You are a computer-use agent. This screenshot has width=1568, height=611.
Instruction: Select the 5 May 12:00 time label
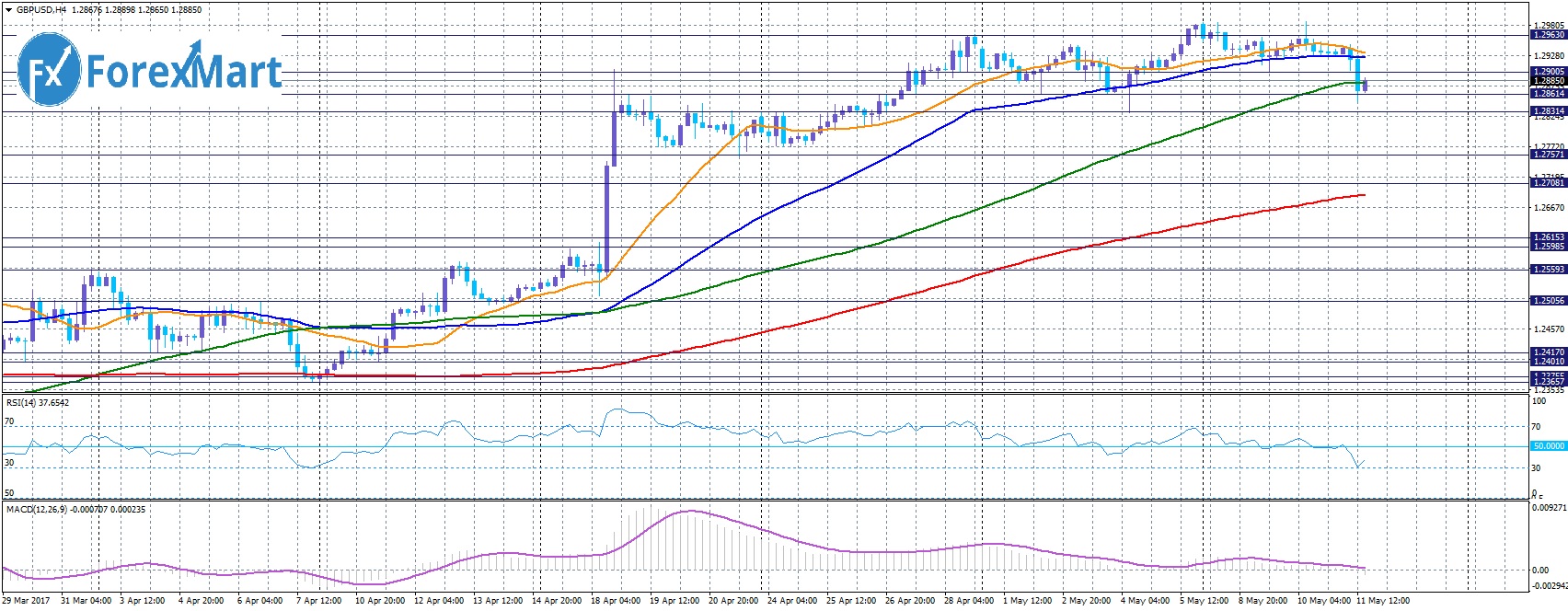tap(1204, 601)
